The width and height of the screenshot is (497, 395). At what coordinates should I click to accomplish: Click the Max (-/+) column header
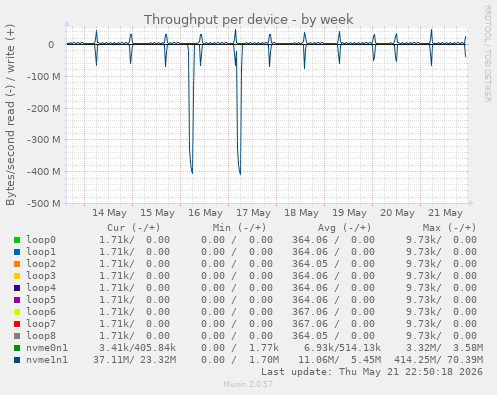tap(449, 228)
